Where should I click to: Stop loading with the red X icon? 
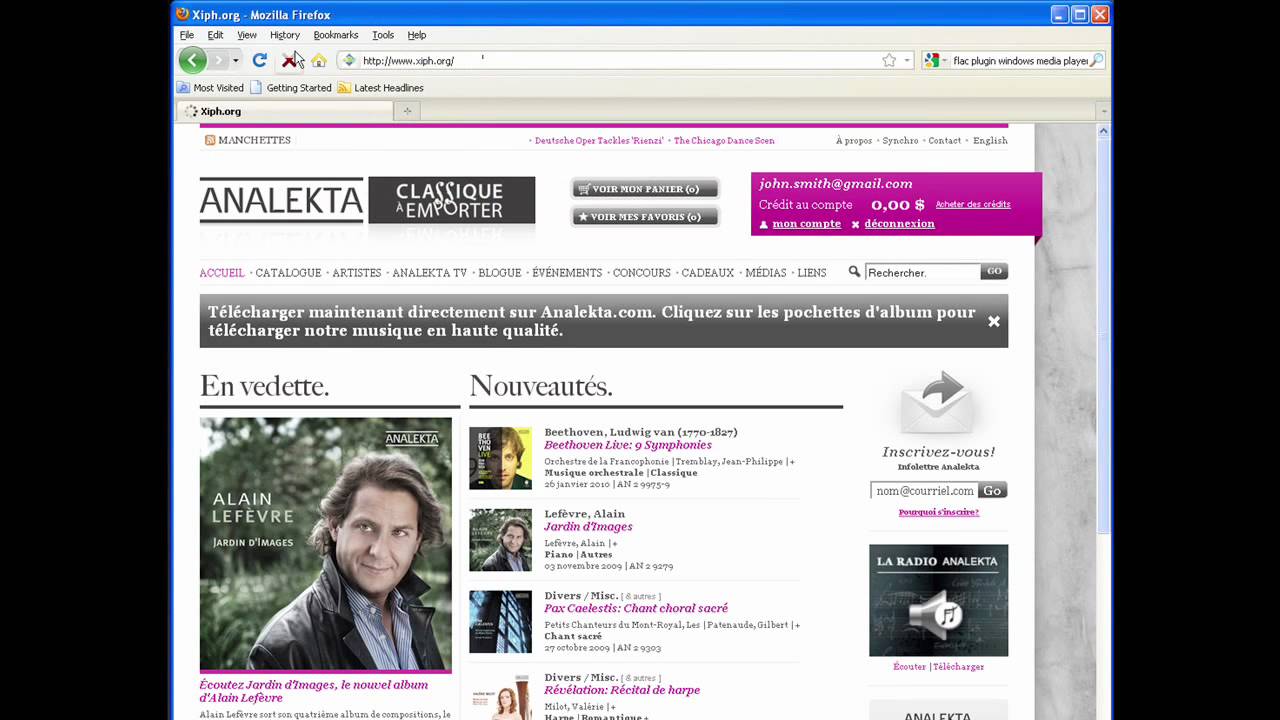coord(289,61)
